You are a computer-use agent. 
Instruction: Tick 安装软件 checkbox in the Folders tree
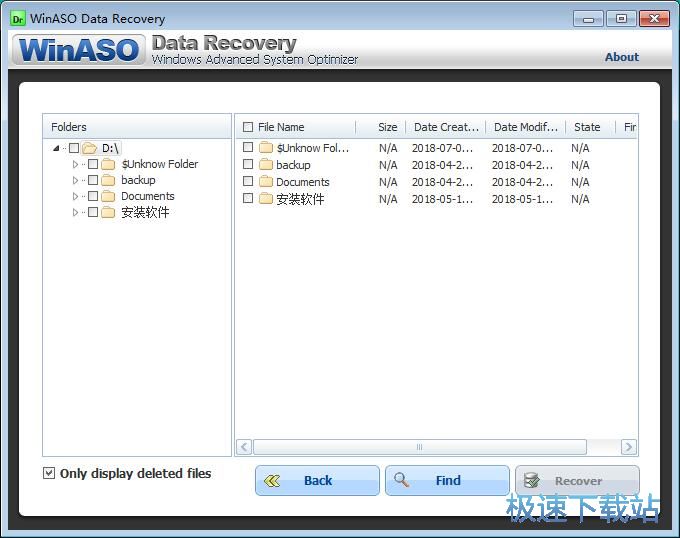93,212
